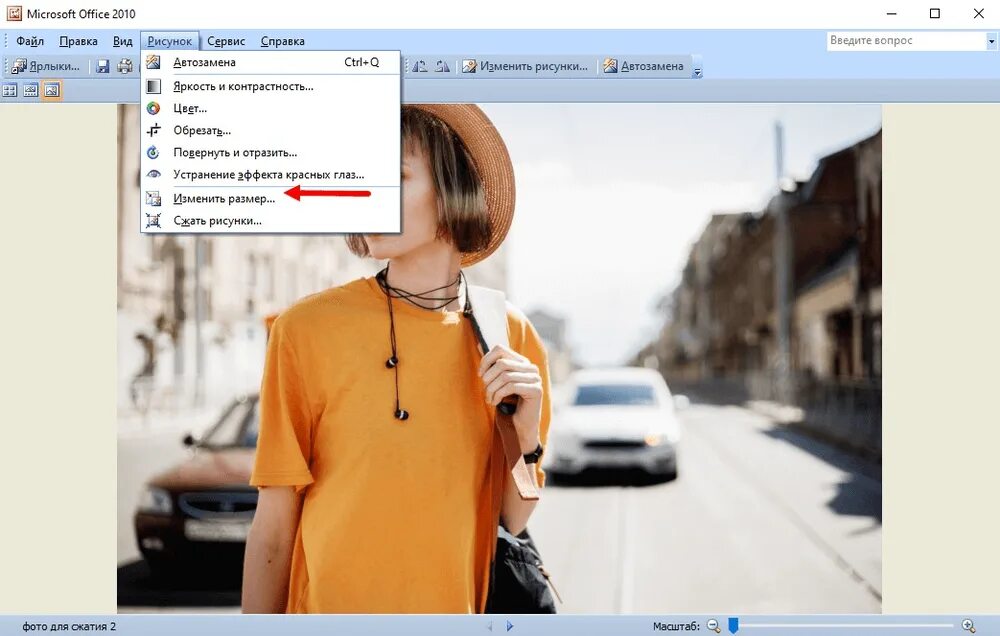Choose Сжать рисунки menu entry
Viewport: 1000px width, 636px height.
click(x=271, y=221)
